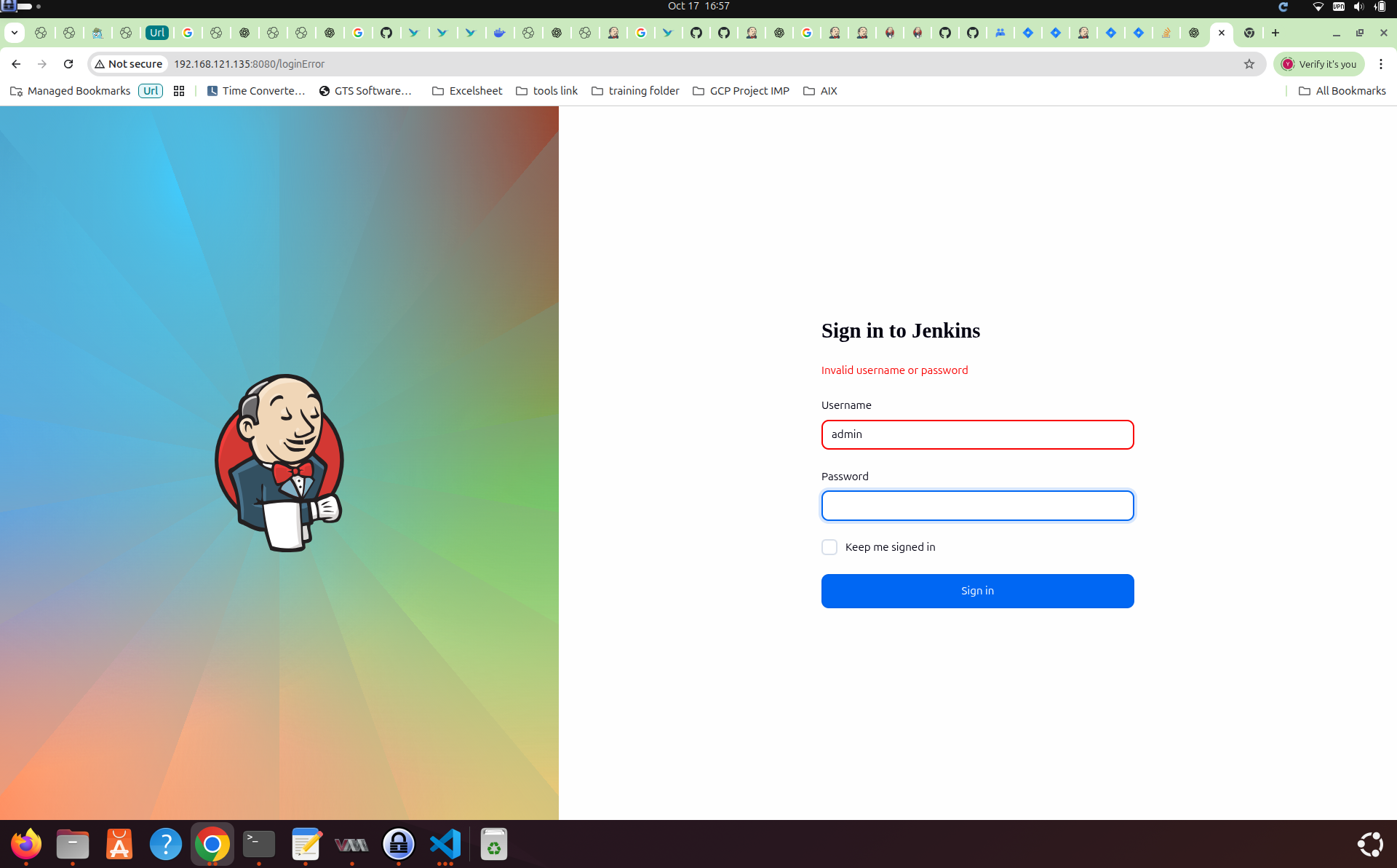
Task: Open the GCP Project IMP bookmark folder
Action: (741, 91)
